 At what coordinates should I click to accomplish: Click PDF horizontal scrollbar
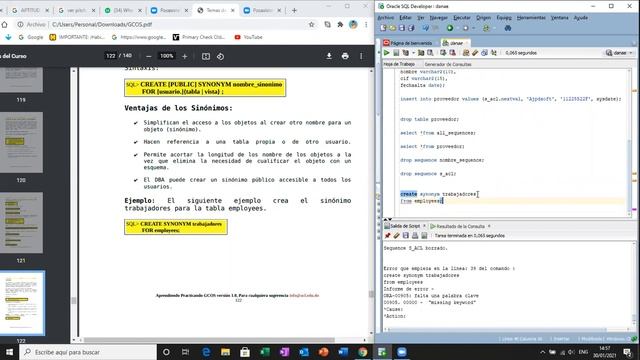209,340
